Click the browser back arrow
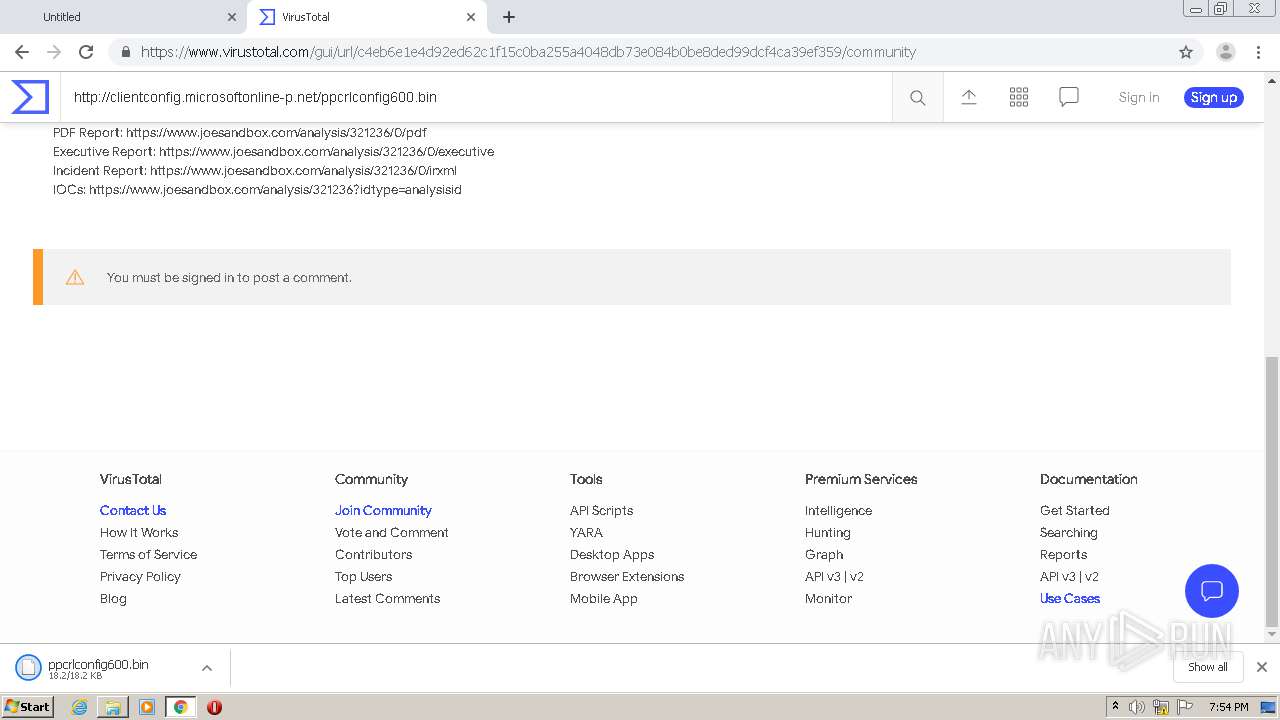 click(22, 52)
